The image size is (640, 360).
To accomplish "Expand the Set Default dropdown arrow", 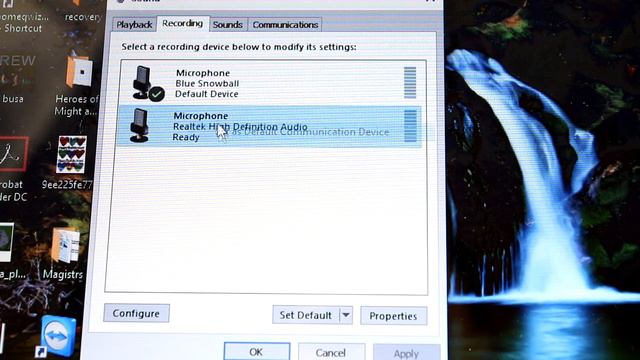I will coord(346,315).
